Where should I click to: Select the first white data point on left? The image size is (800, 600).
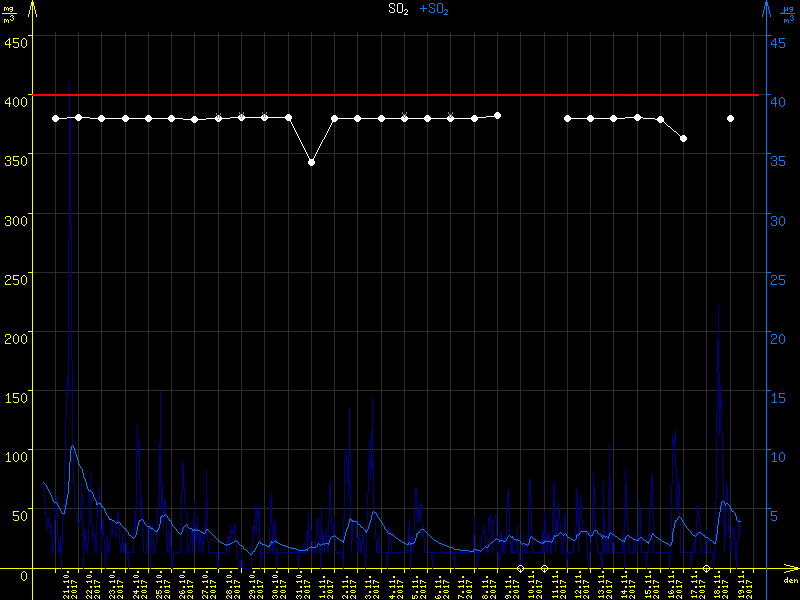tap(56, 119)
